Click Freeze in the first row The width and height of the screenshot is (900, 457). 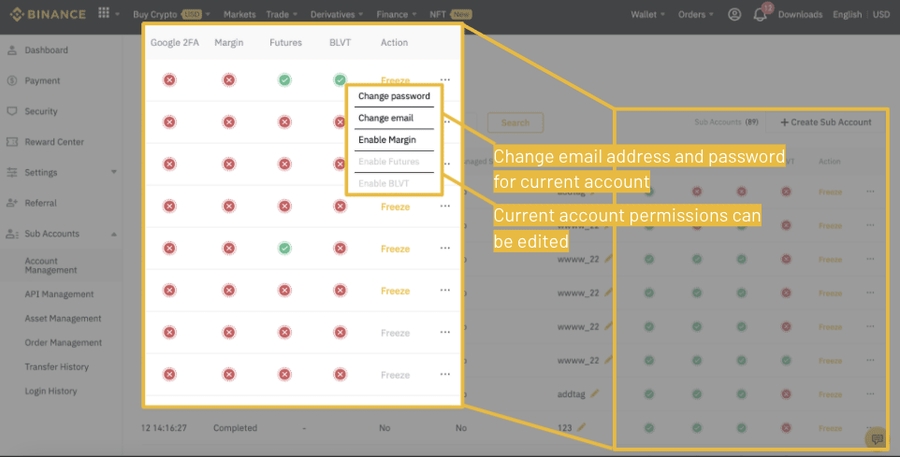395,80
